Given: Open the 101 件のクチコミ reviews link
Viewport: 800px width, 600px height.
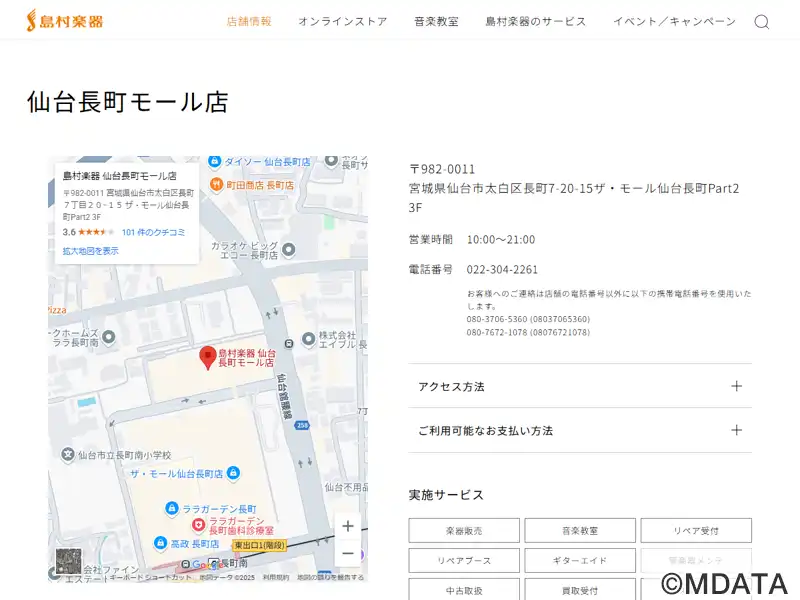Looking at the screenshot, I should pyautogui.click(x=154, y=232).
